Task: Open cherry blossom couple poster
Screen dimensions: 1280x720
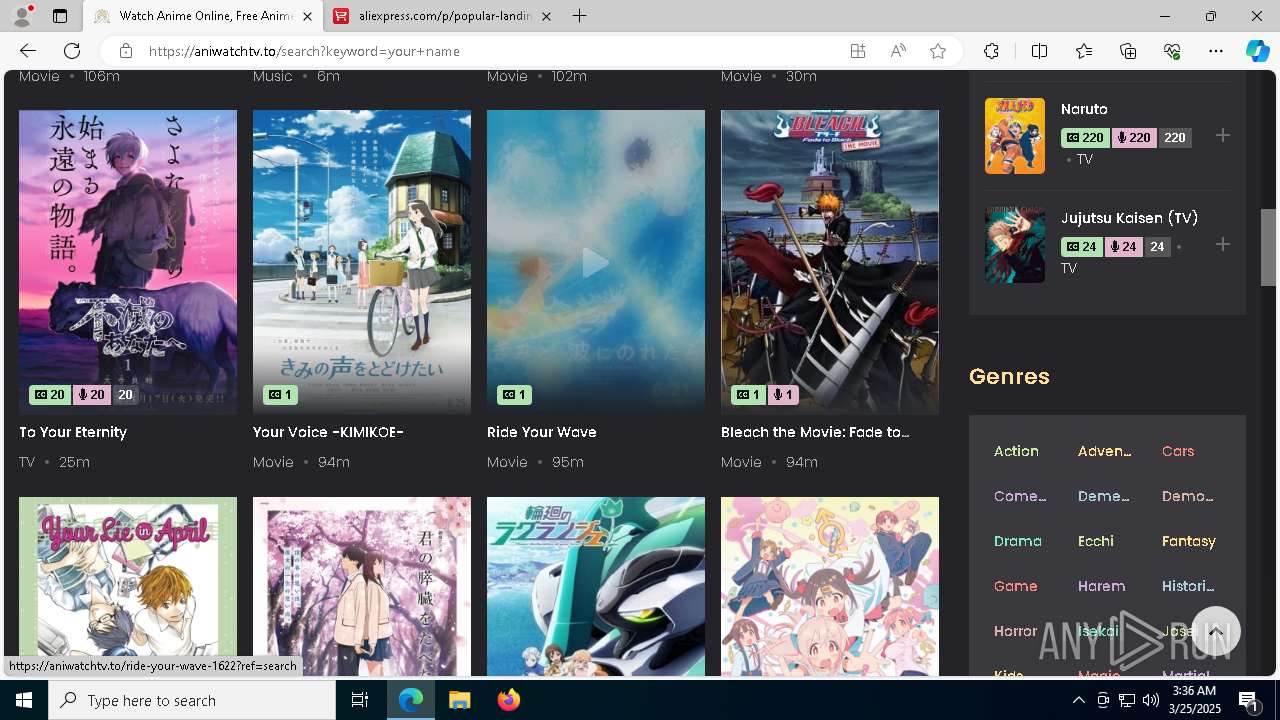Action: pyautogui.click(x=362, y=586)
